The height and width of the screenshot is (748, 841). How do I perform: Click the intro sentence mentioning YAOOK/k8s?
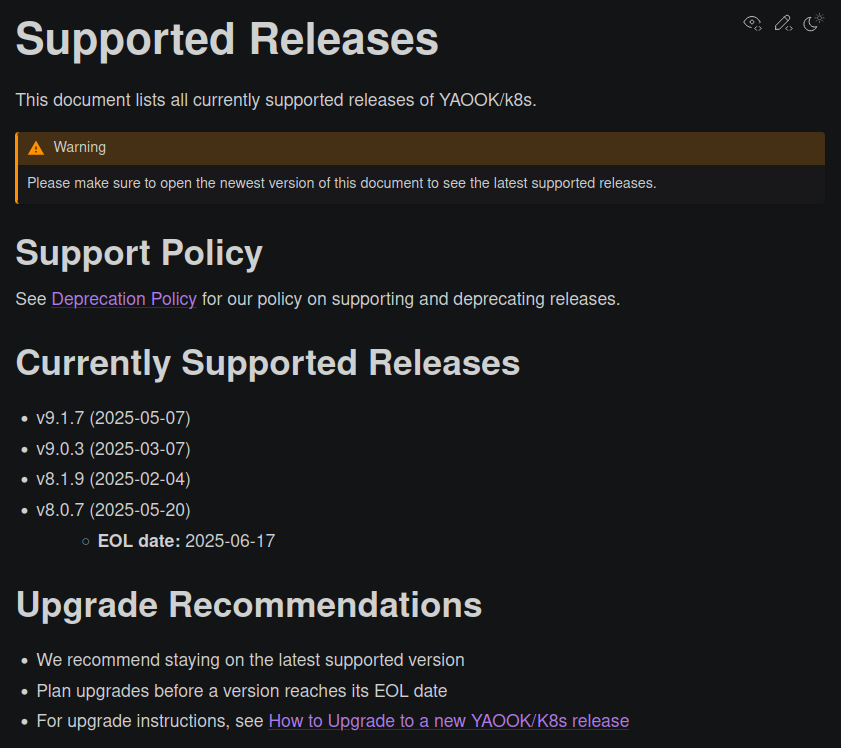click(x=276, y=100)
